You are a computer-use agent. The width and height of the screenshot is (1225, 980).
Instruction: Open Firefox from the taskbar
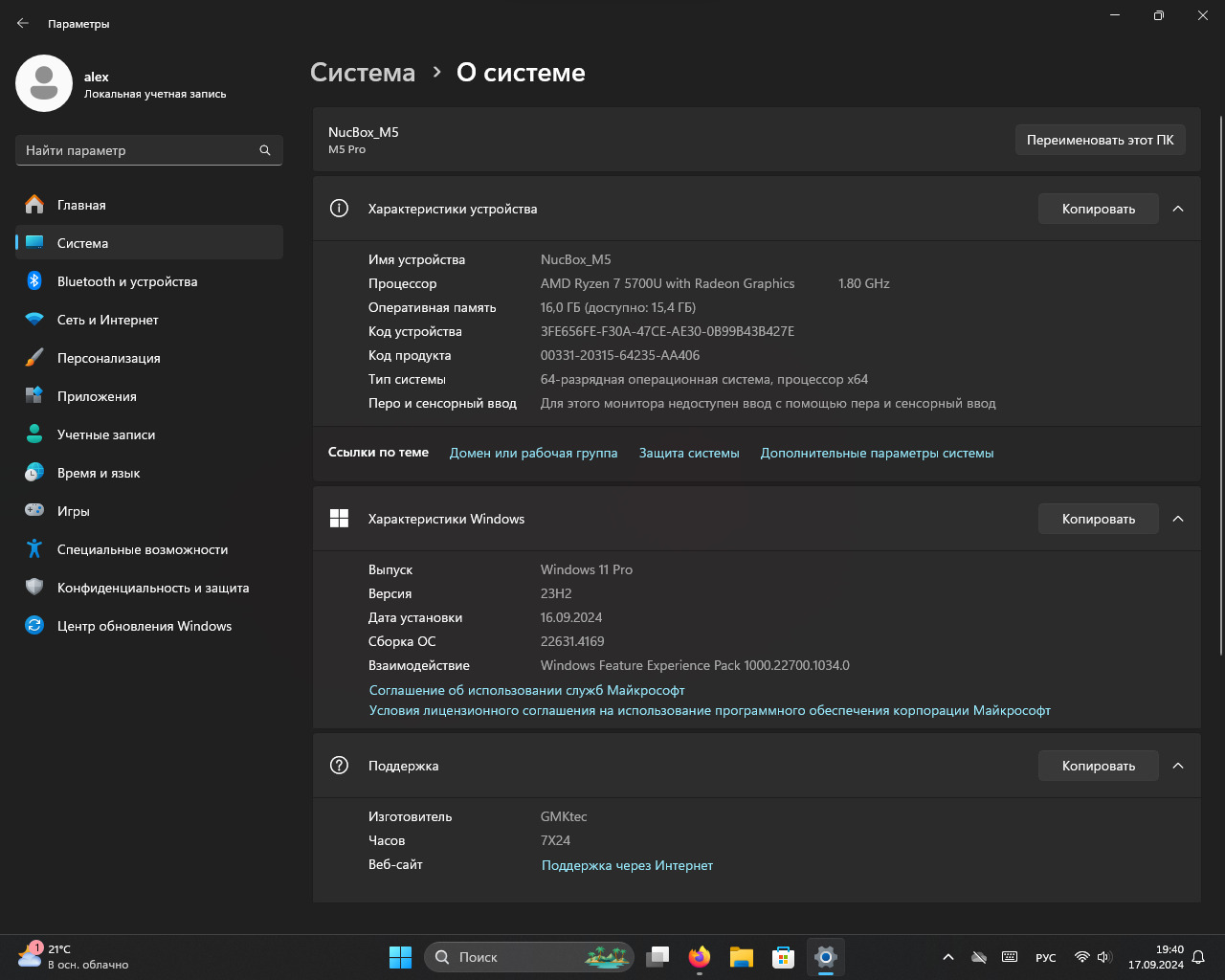[700, 957]
